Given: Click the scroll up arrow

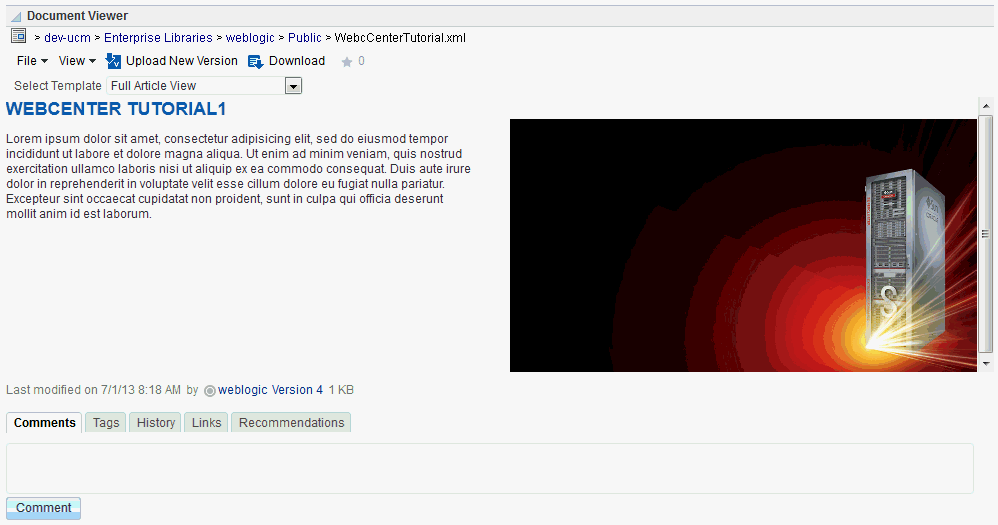Looking at the screenshot, I should (986, 106).
